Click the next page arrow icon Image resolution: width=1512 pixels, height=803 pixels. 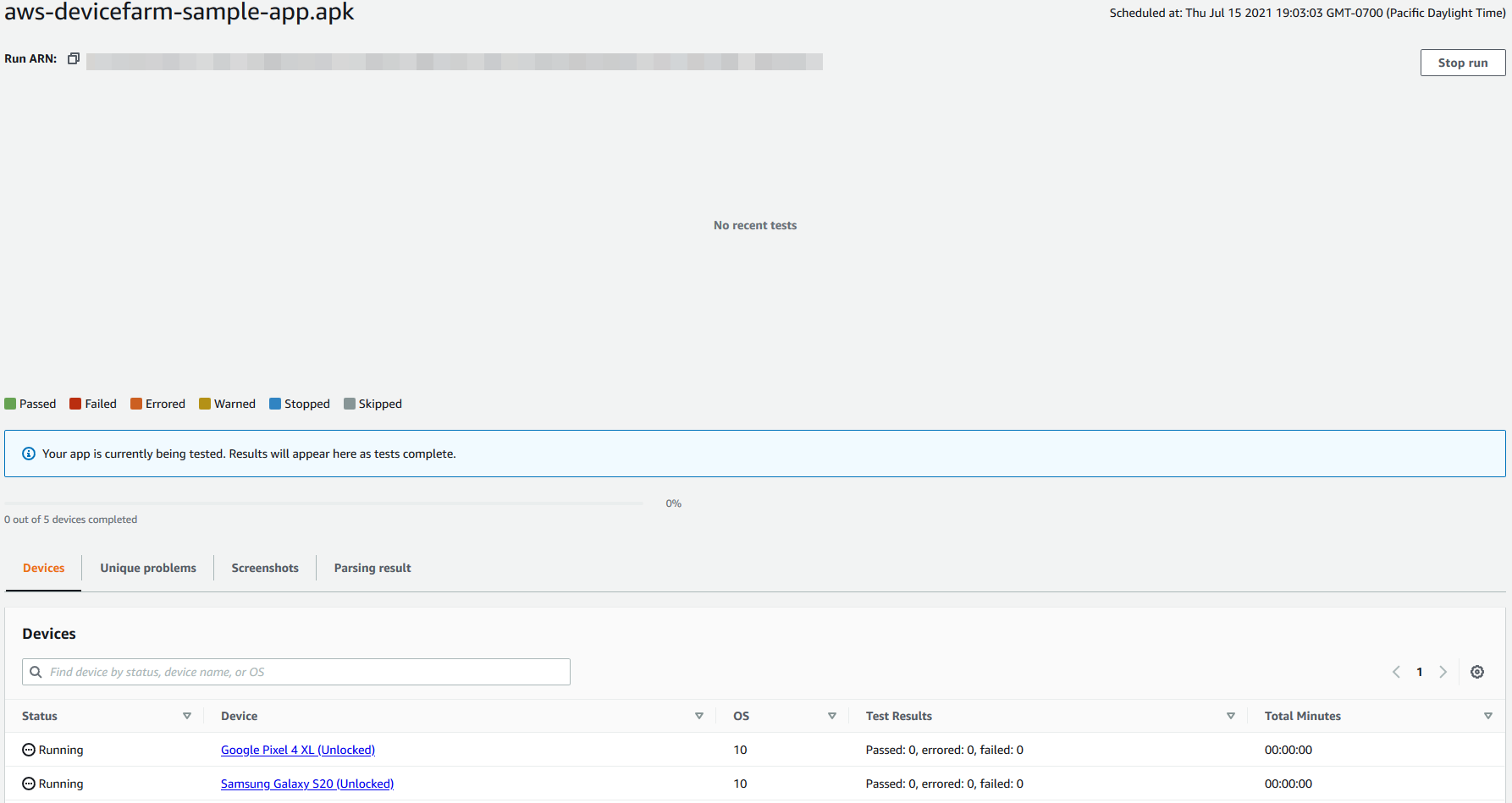tap(1443, 671)
